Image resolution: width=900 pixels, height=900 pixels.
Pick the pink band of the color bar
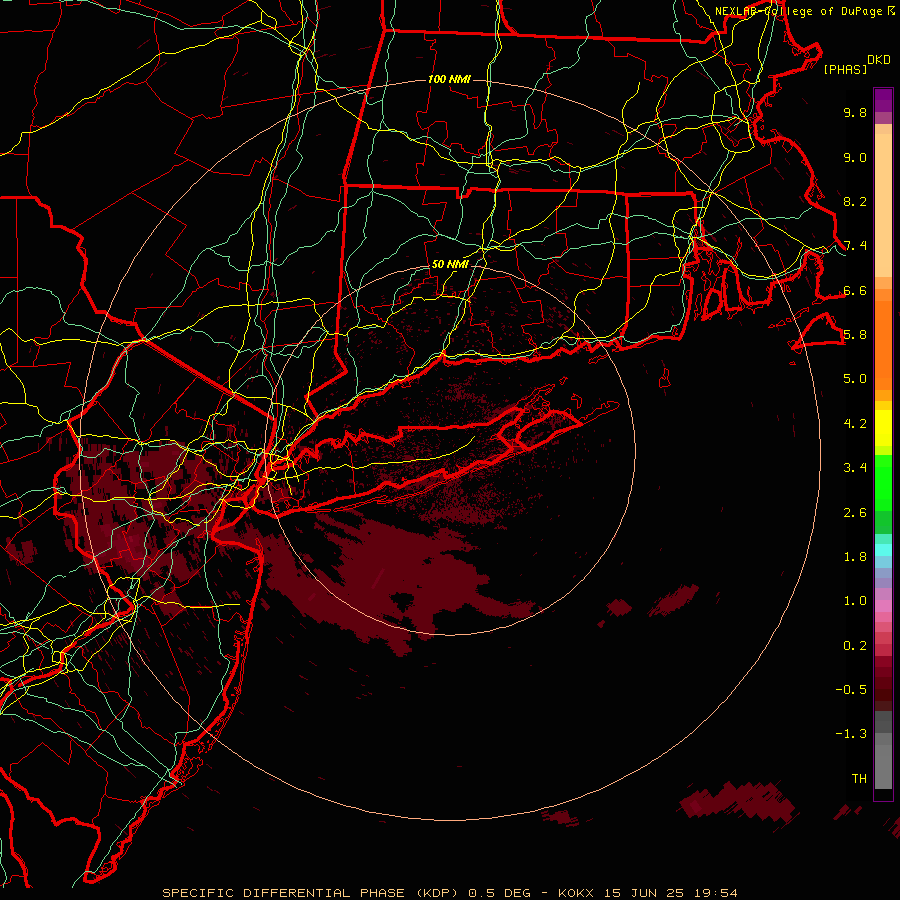(x=883, y=606)
